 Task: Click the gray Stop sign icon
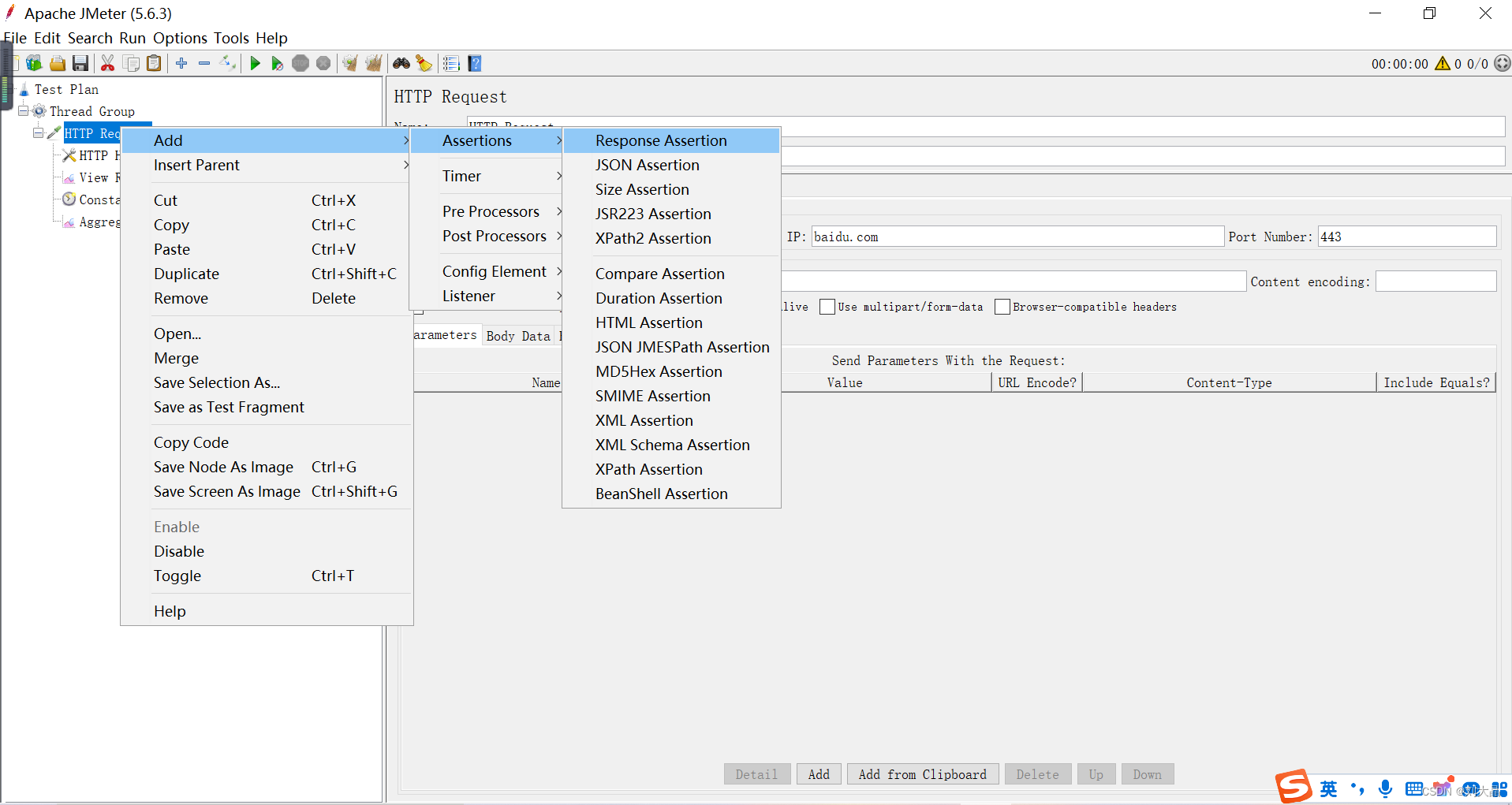click(x=301, y=64)
